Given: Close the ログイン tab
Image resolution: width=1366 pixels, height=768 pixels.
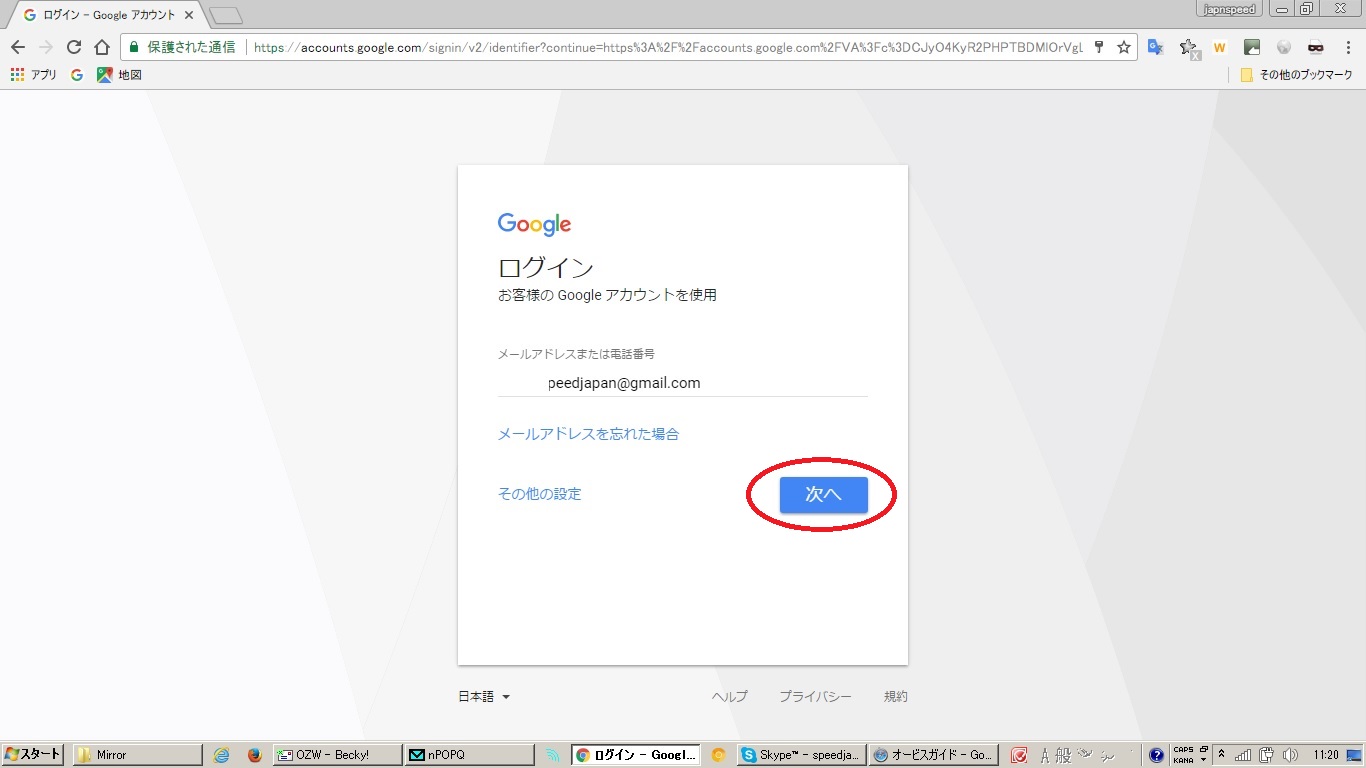Looking at the screenshot, I should point(189,15).
